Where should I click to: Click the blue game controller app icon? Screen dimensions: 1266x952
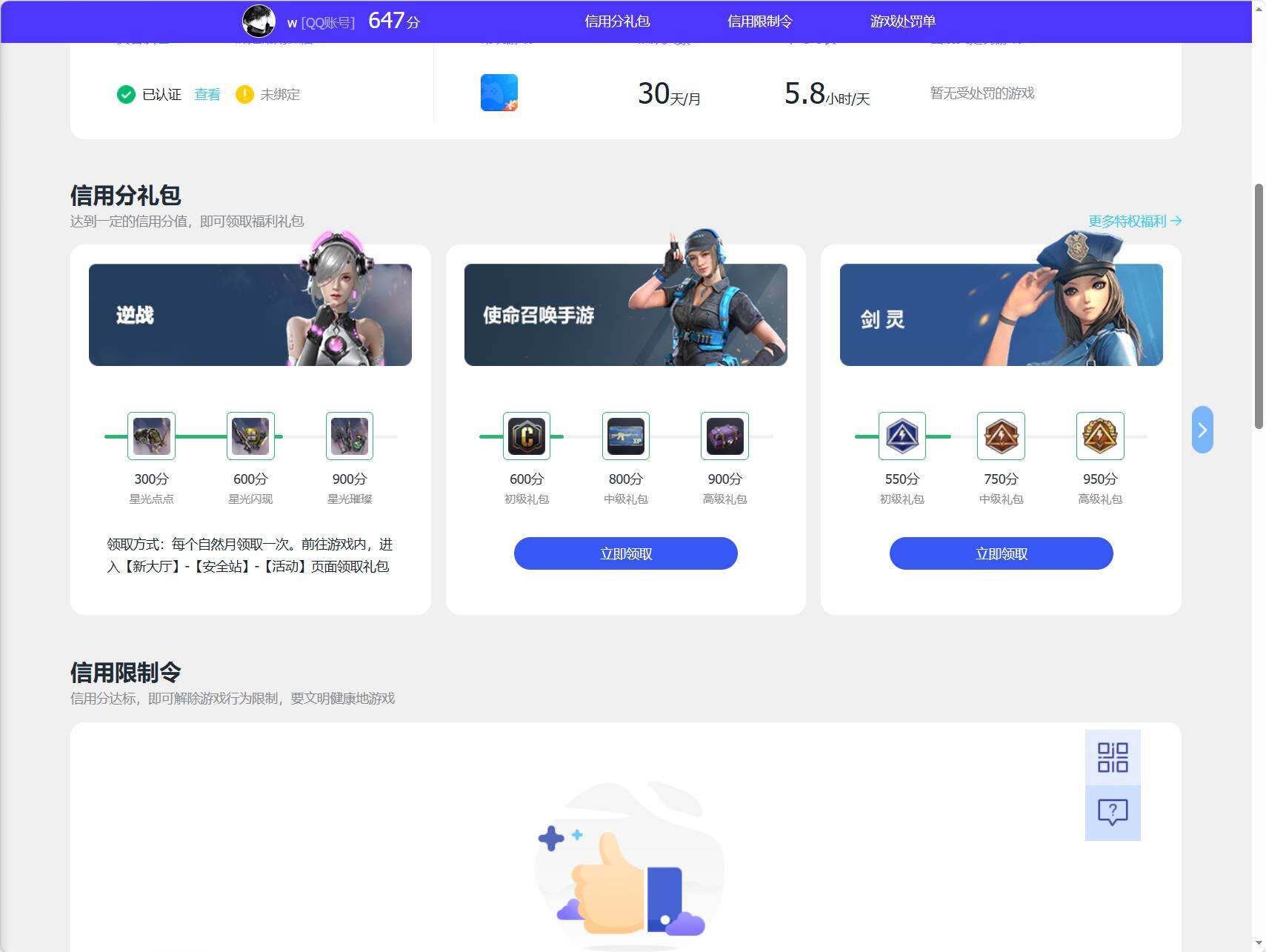pos(499,93)
